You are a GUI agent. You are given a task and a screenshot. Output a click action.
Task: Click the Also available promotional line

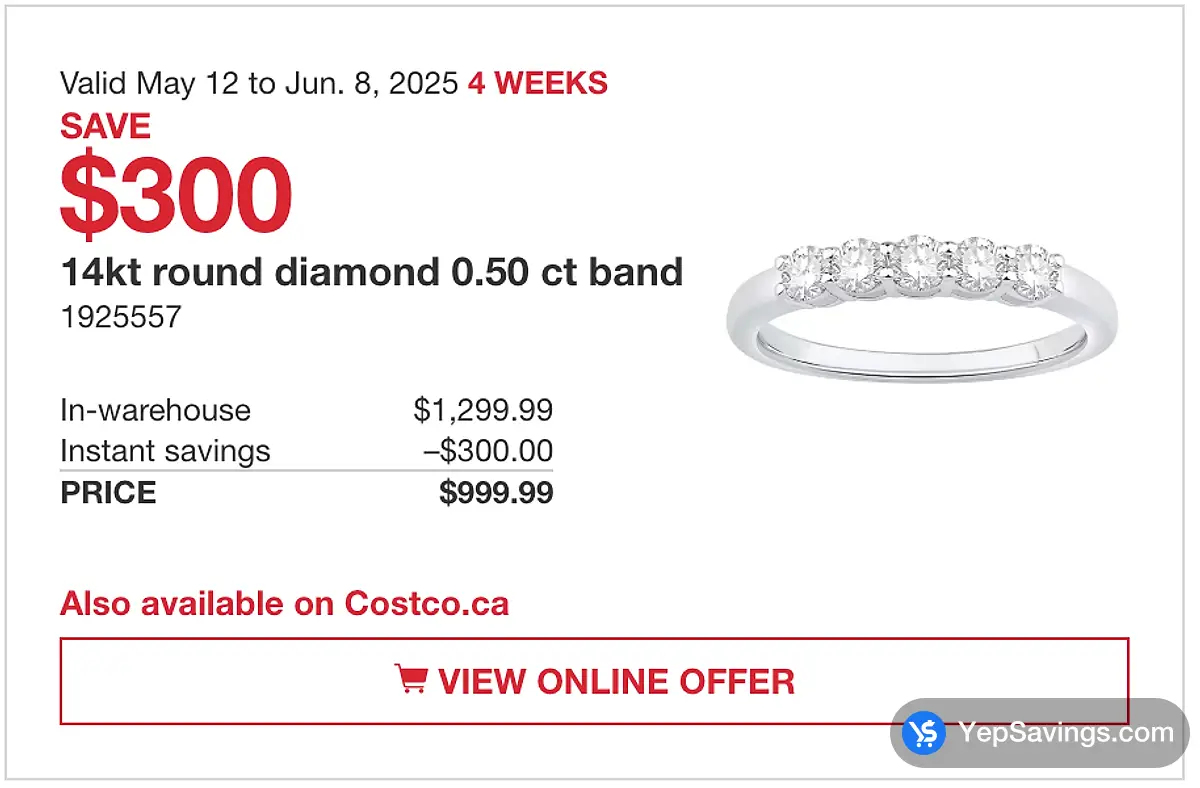(284, 603)
